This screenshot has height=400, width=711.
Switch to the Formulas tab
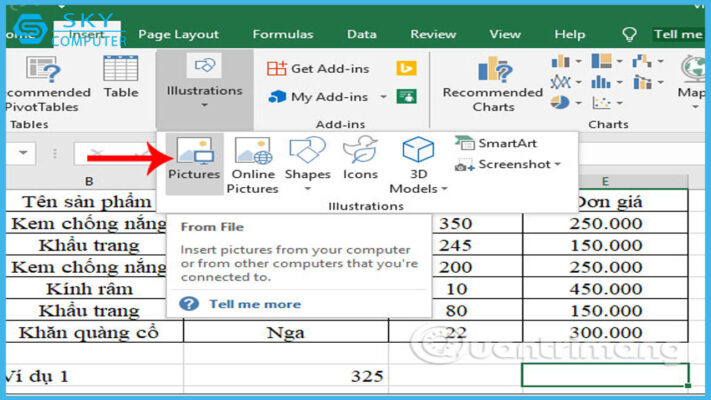[x=283, y=34]
